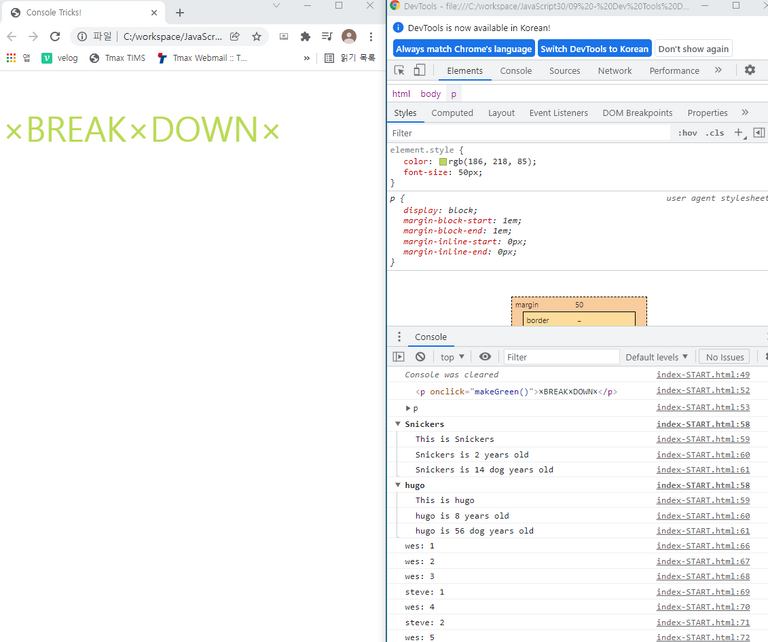This screenshot has height=642, width=768.
Task: Open the Layout tab
Action: [x=501, y=113]
